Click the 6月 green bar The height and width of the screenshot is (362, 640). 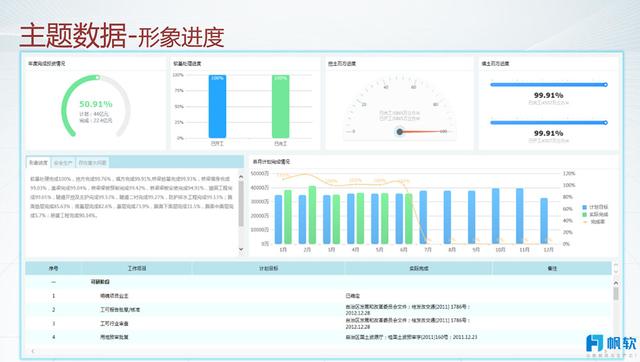409,219
